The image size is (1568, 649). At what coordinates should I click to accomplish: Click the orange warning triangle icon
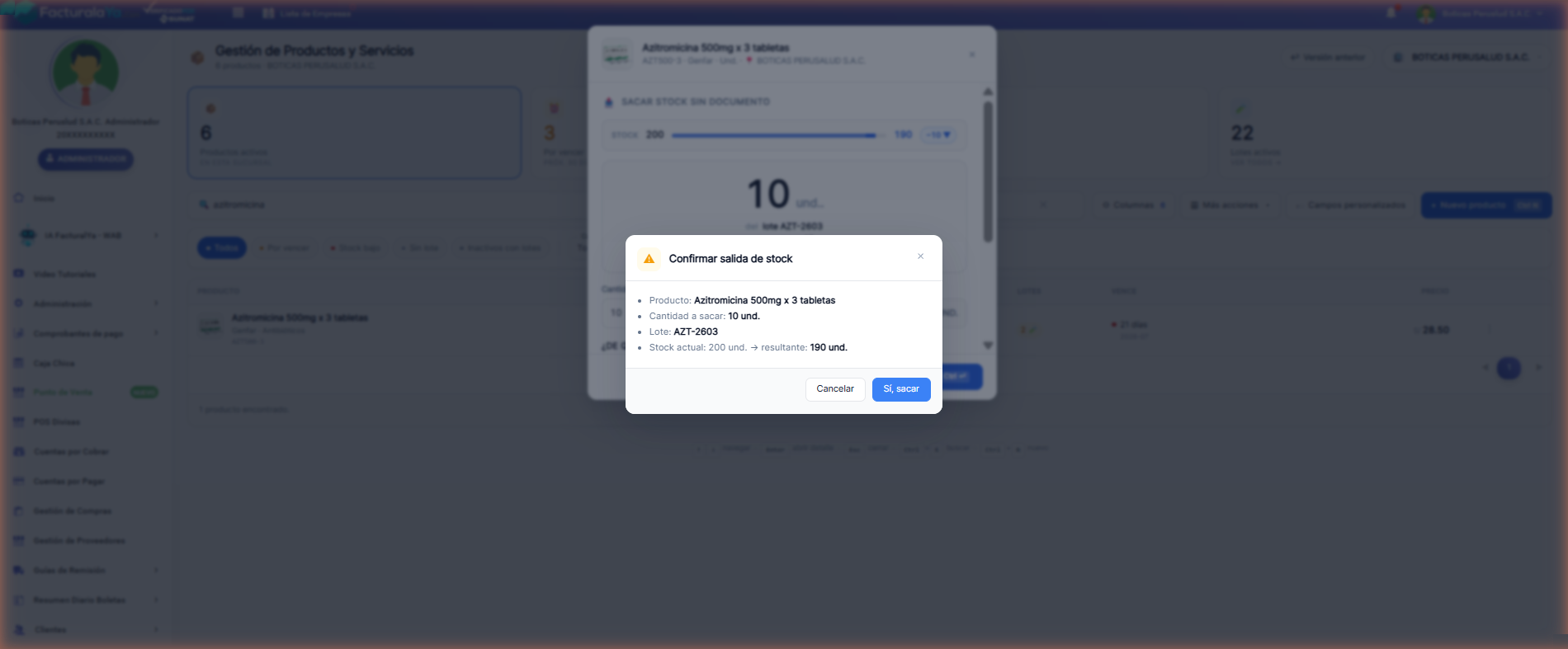pos(649,259)
